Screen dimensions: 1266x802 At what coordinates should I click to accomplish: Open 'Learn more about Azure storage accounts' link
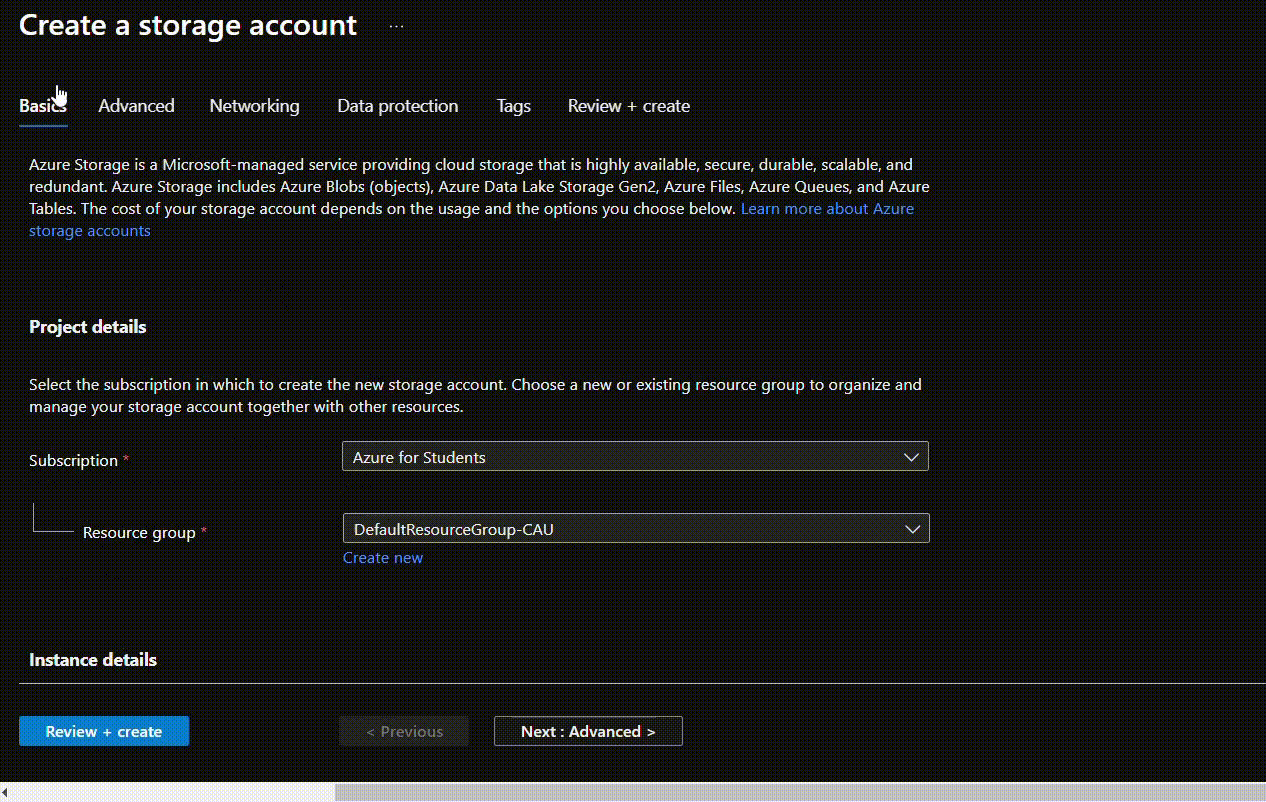pos(826,209)
